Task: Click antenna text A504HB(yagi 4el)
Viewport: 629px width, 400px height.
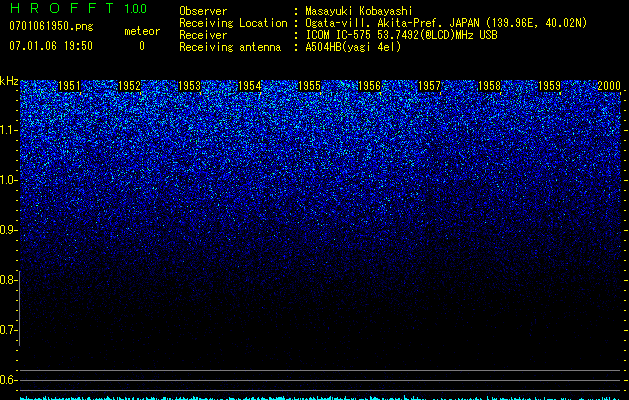Action: tap(353, 47)
